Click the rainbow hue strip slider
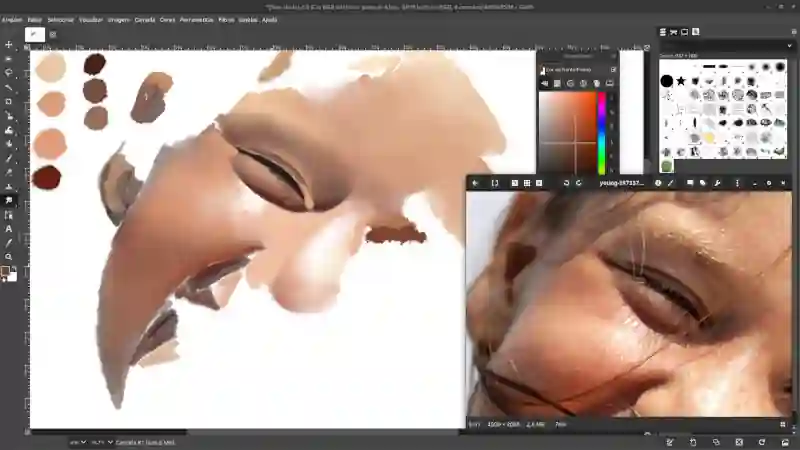The height and width of the screenshot is (450, 800). 602,133
